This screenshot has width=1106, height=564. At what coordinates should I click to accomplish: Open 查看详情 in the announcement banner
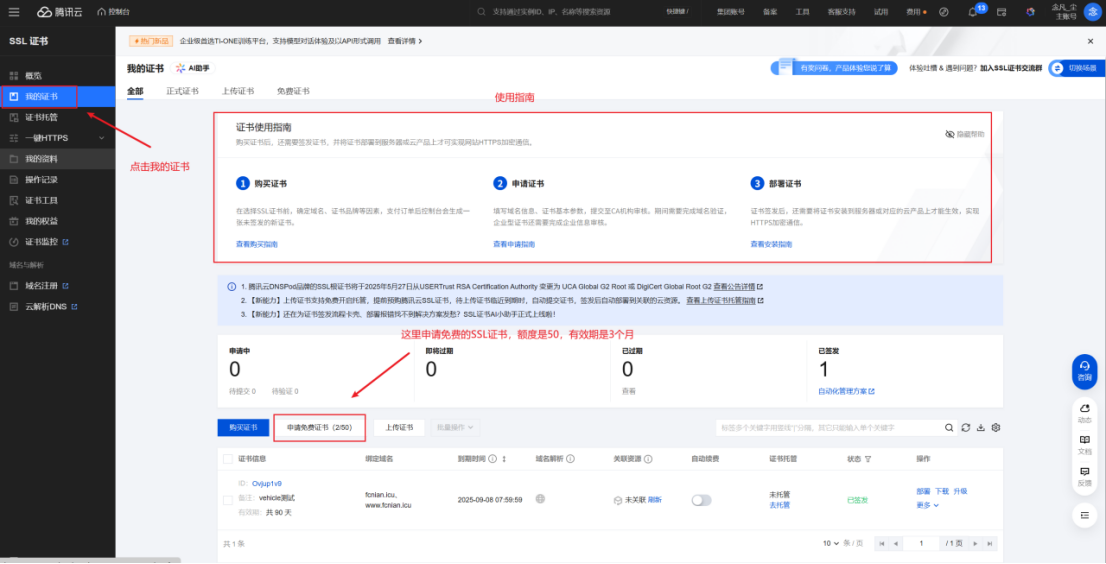[x=405, y=42]
